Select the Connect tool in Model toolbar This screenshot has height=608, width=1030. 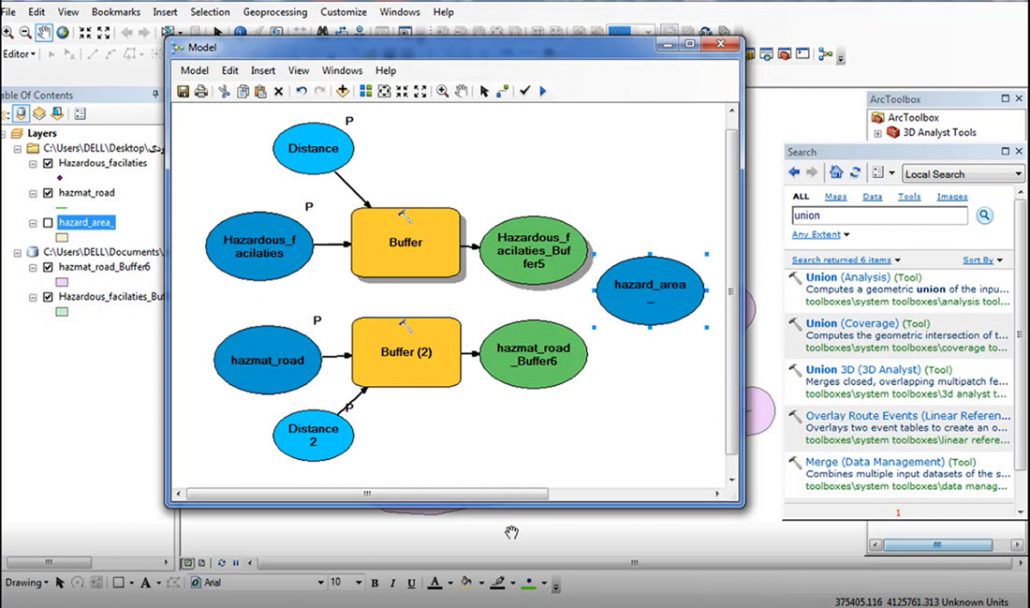[502, 91]
